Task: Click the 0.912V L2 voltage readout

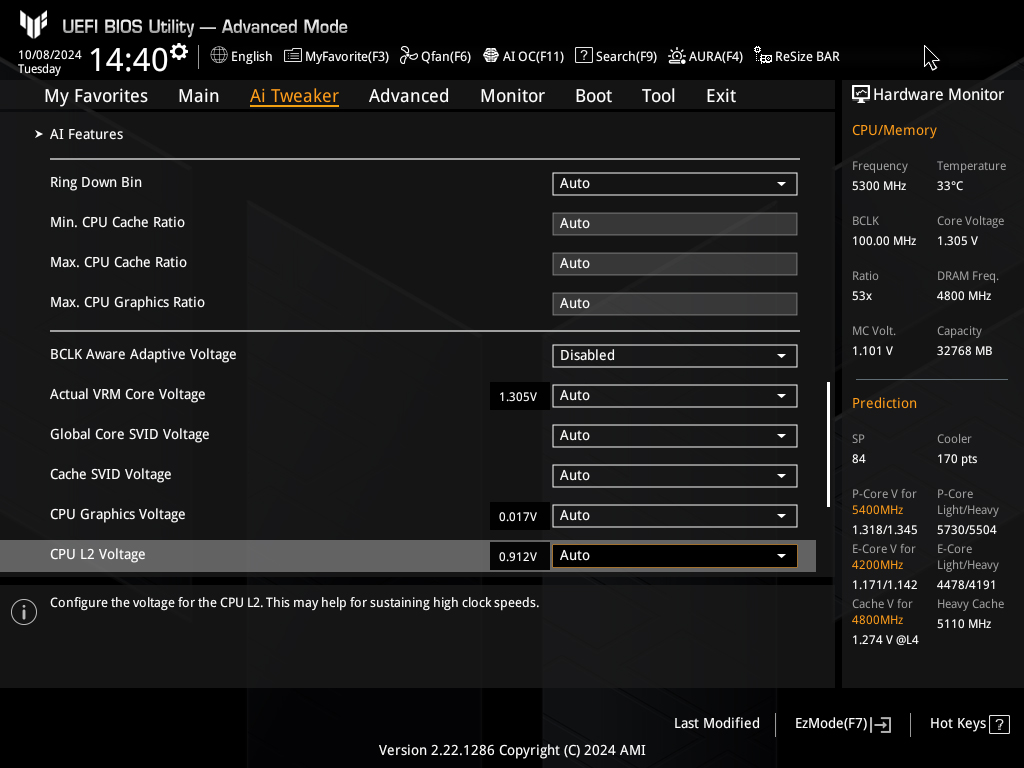Action: [x=519, y=556]
